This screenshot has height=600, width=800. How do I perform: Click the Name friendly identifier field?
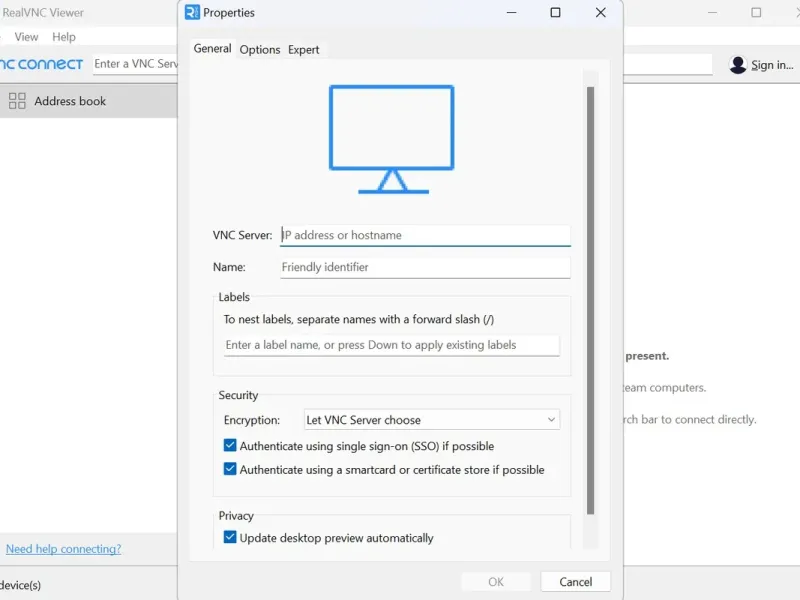click(425, 267)
